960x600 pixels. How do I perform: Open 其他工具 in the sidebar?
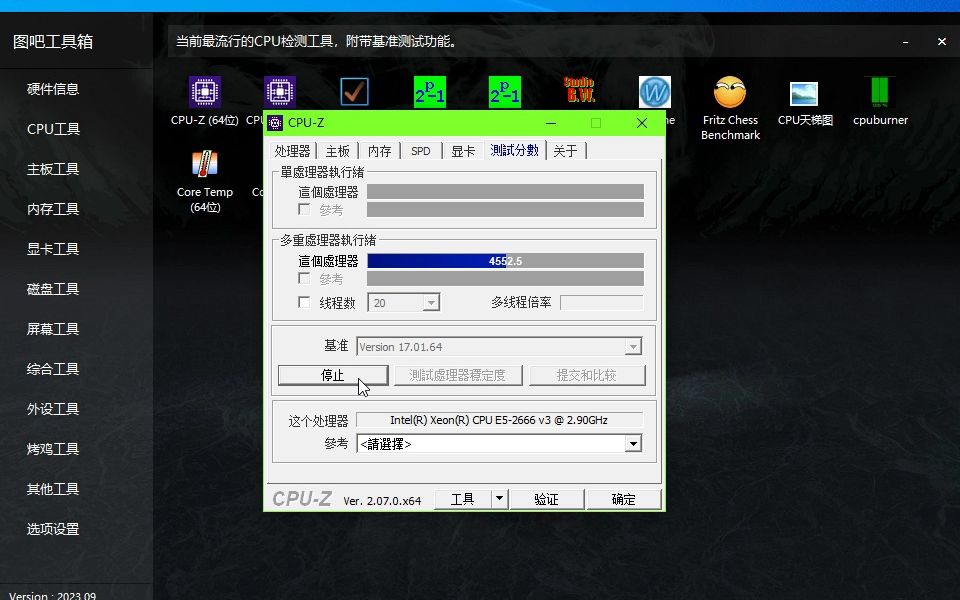click(53, 489)
